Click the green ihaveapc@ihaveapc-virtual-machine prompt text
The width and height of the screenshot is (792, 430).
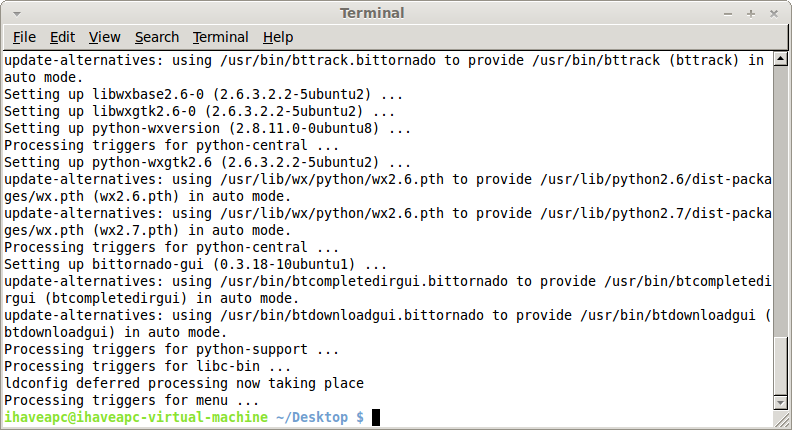click(x=136, y=417)
